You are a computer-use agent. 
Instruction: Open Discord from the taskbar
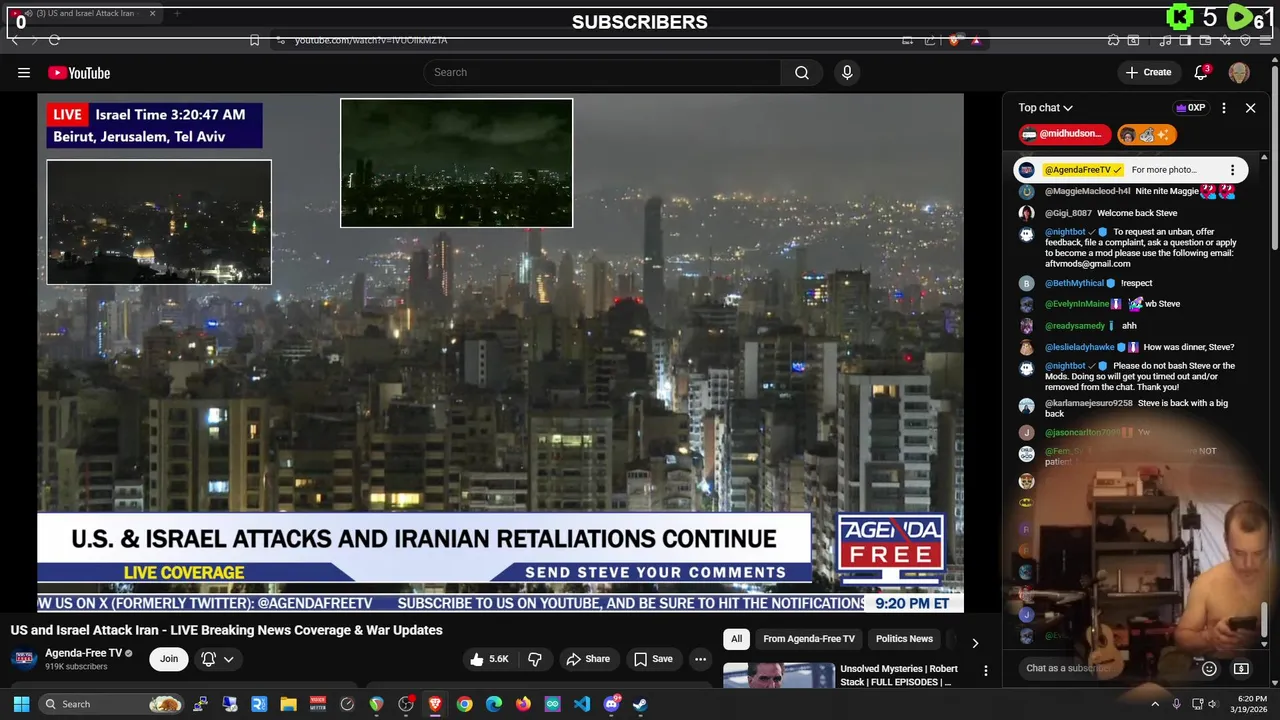611,704
